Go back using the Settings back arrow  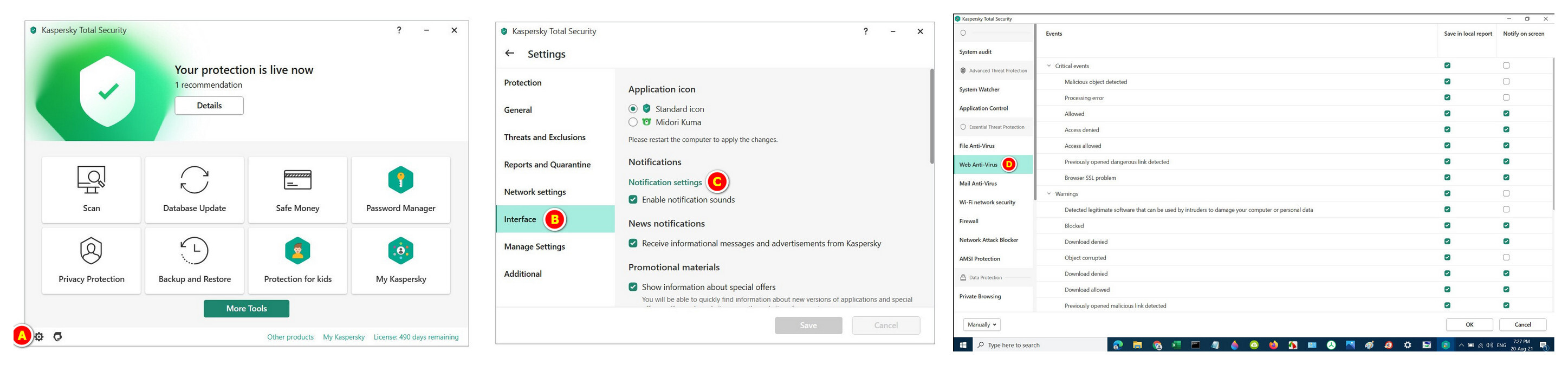(510, 54)
